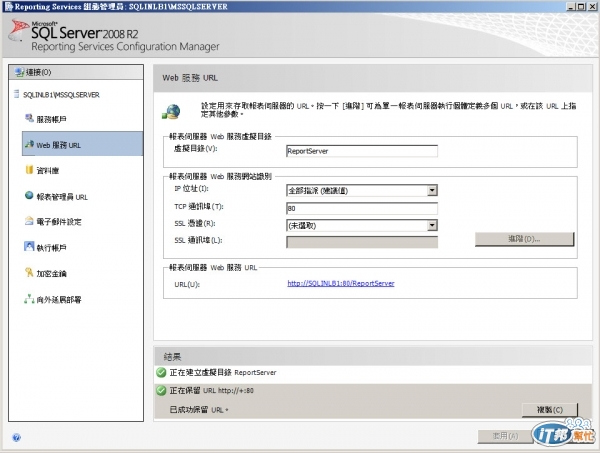Click the 進階(D)... advanced button
600x453 pixels.
[x=524, y=239]
